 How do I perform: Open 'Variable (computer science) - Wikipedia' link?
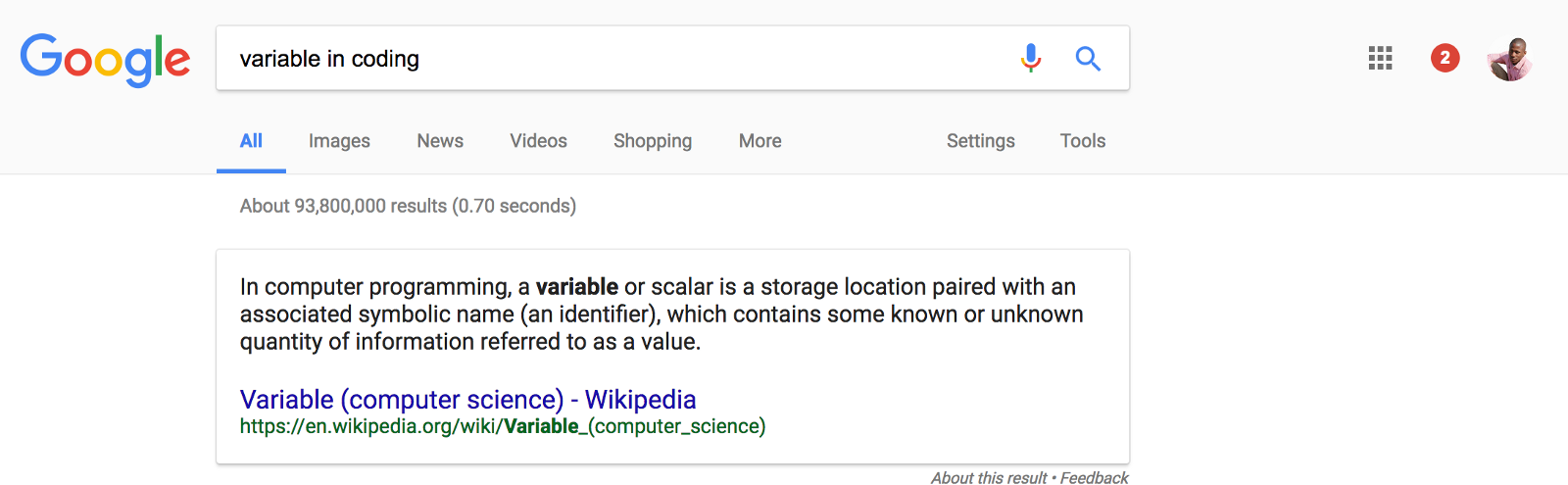467,400
